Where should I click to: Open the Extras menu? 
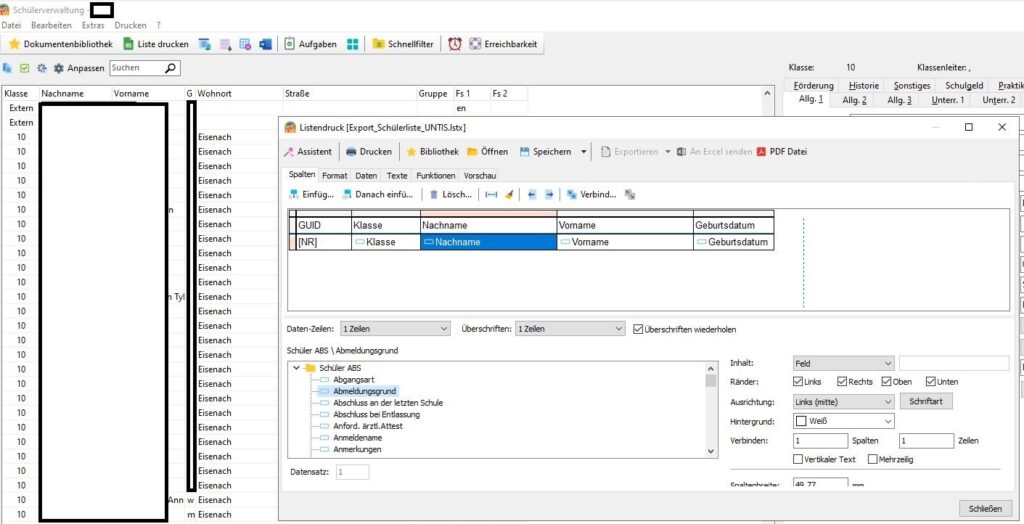[x=93, y=24]
